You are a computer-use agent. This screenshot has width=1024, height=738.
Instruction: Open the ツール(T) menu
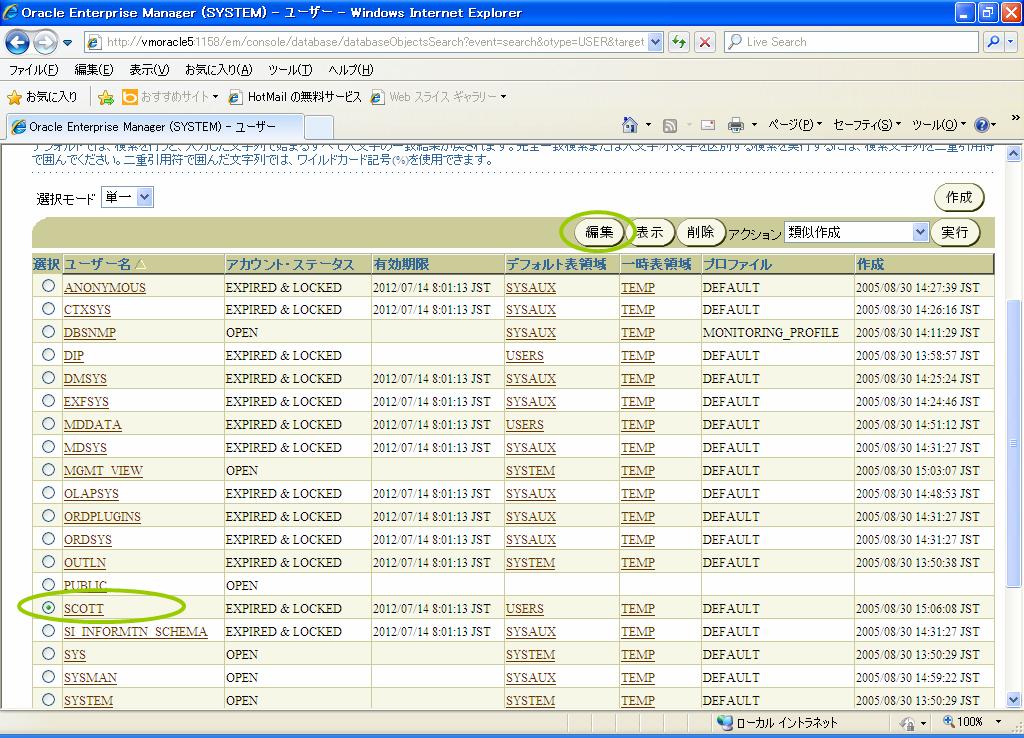coord(290,70)
